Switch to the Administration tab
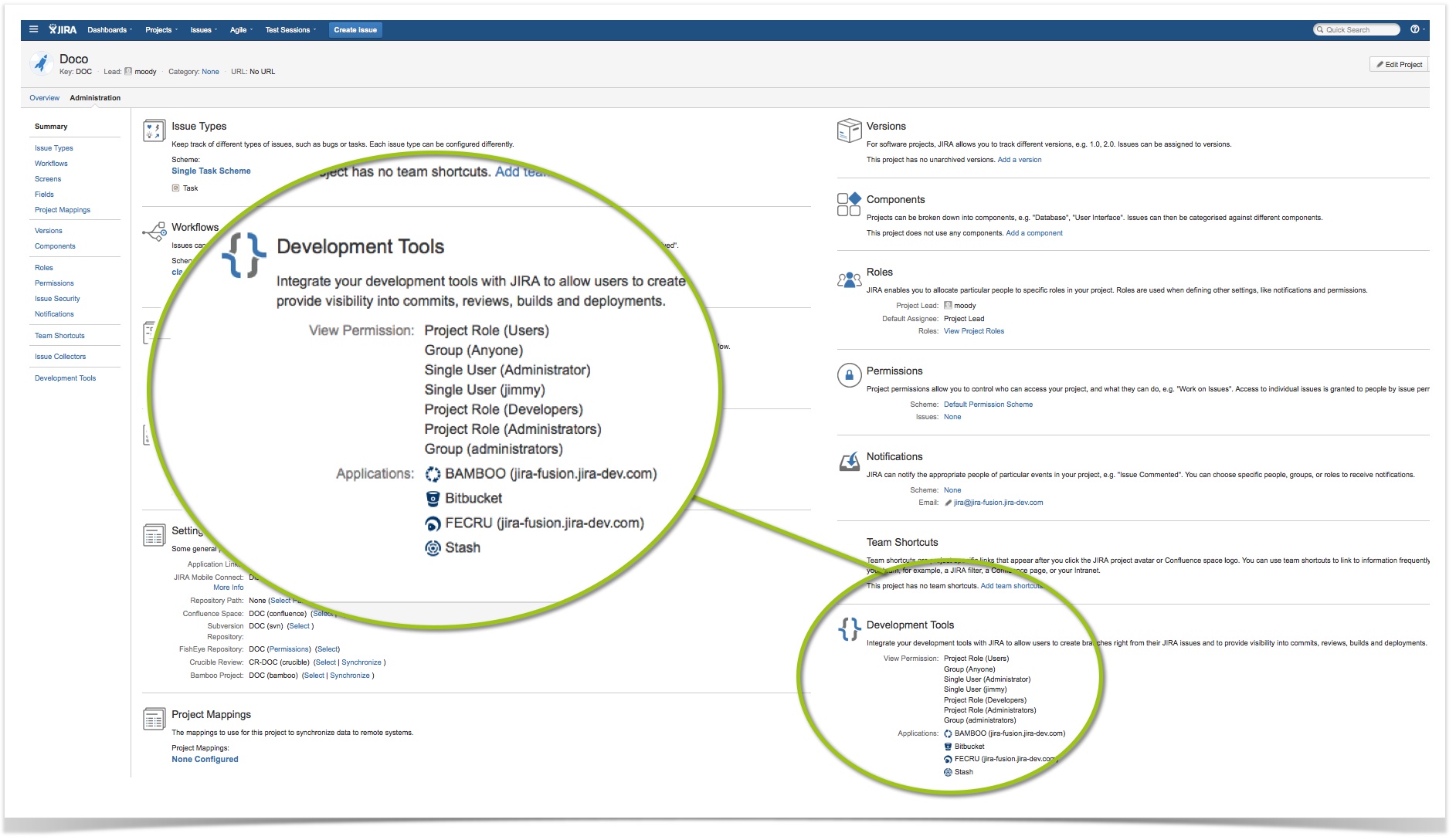 coord(95,98)
